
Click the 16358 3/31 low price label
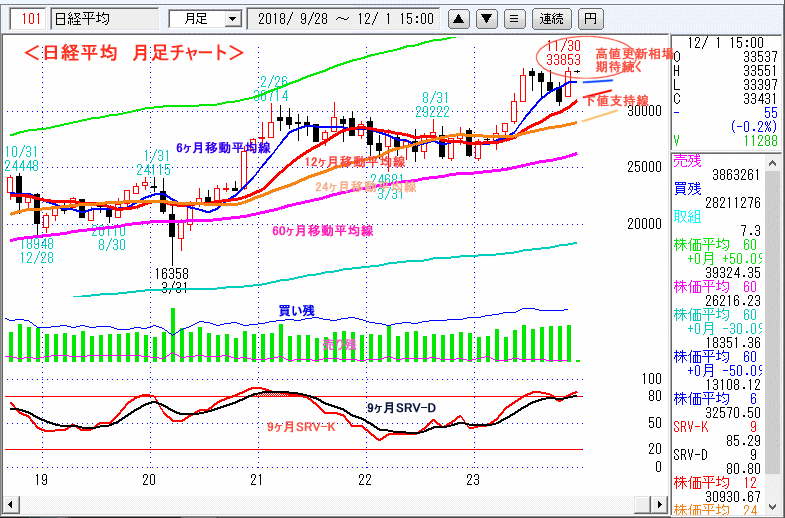click(171, 279)
